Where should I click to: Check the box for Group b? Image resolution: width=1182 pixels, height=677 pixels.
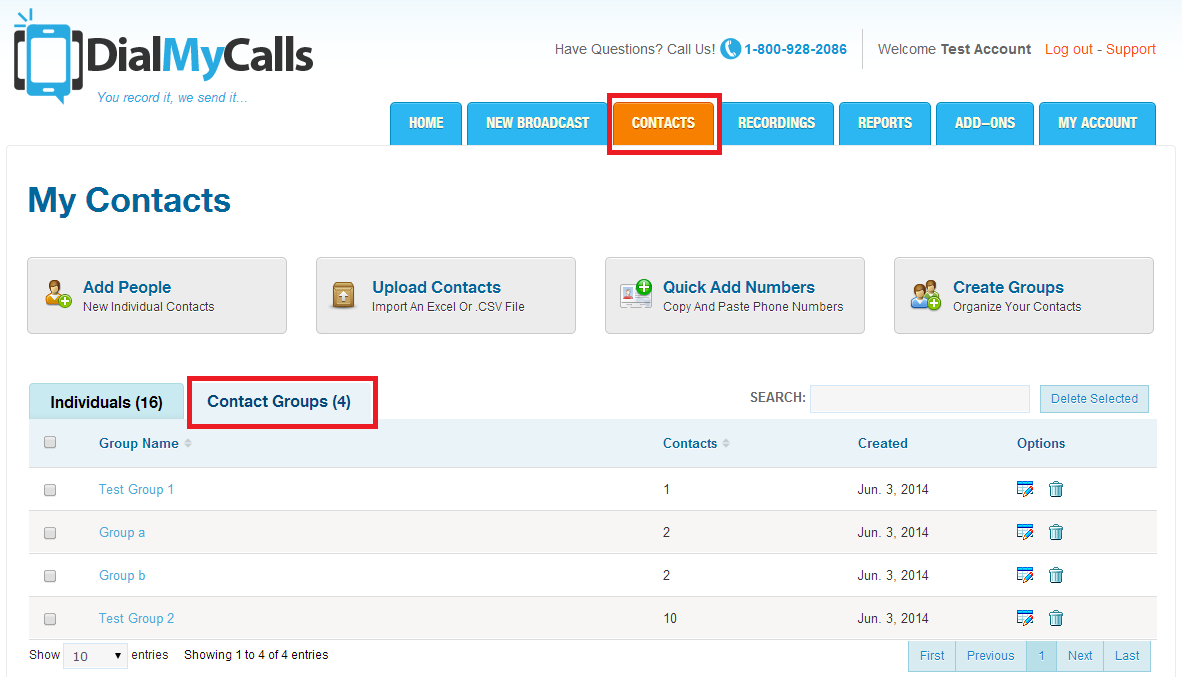point(50,576)
